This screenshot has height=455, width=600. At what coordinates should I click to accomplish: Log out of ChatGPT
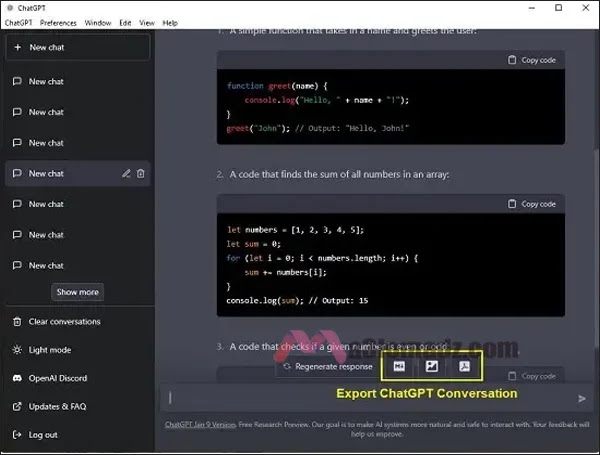pyautogui.click(x=35, y=435)
